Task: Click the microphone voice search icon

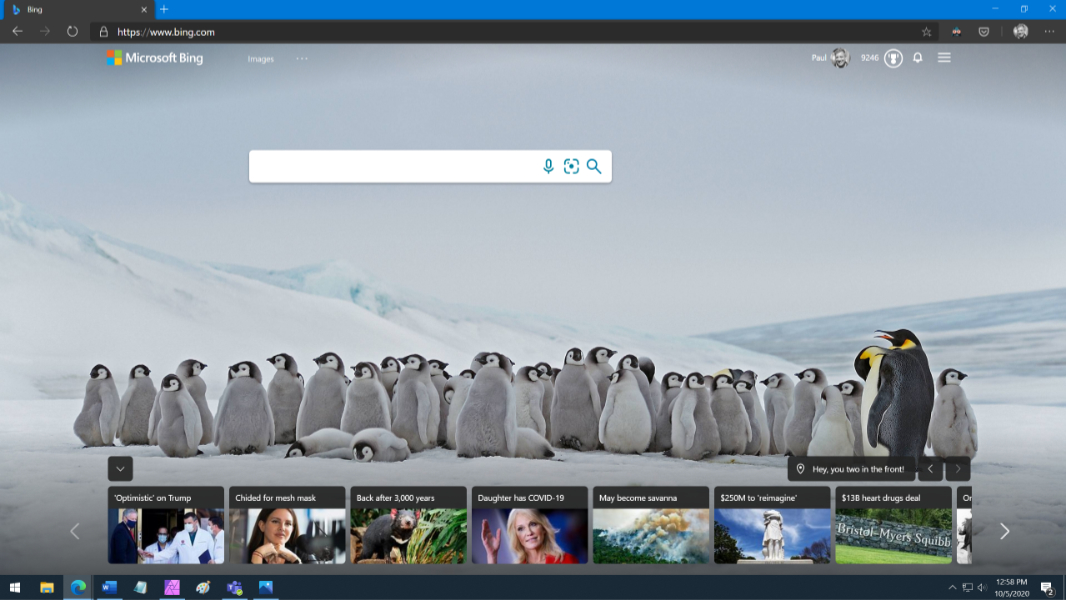Action: tap(548, 166)
